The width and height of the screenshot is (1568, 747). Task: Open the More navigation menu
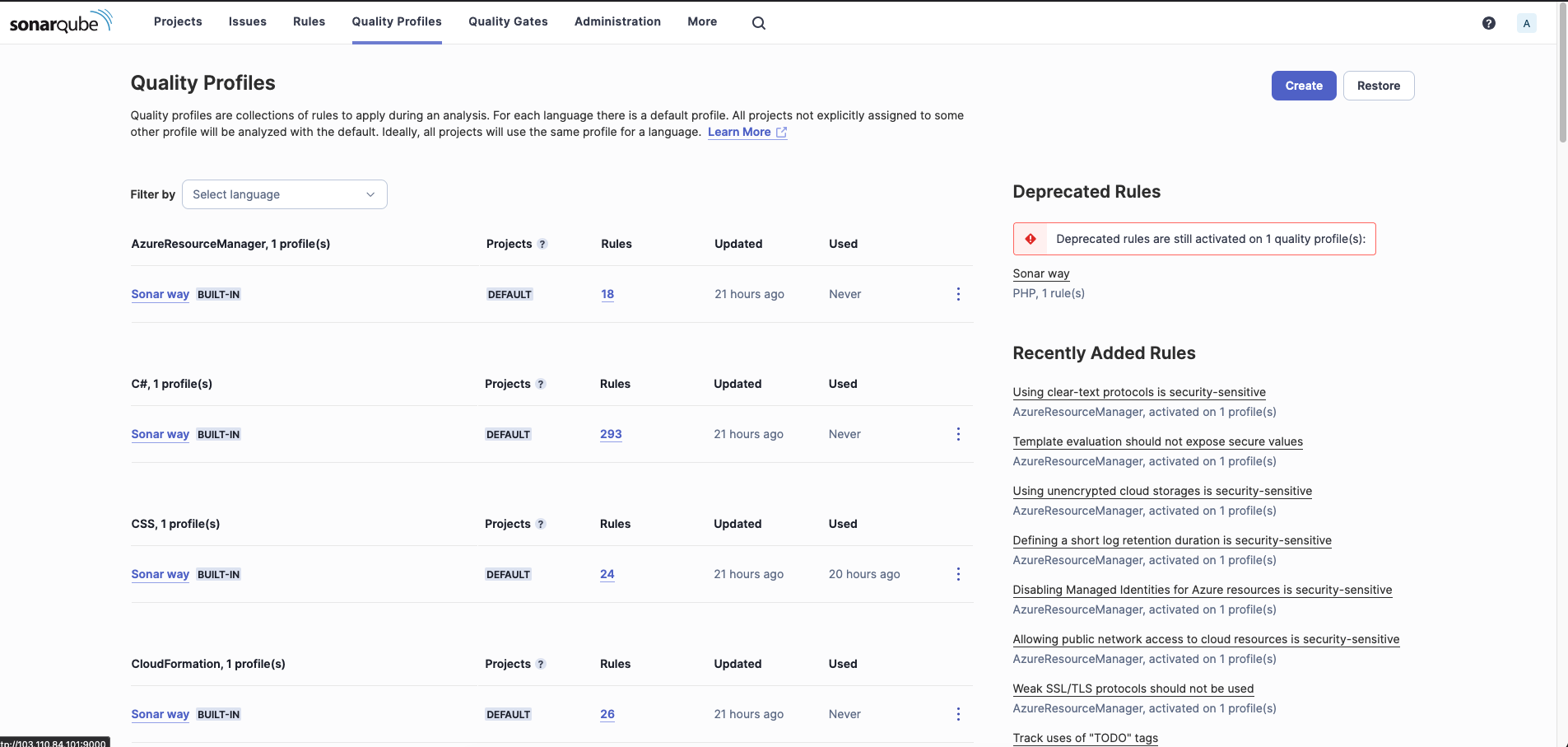701,21
